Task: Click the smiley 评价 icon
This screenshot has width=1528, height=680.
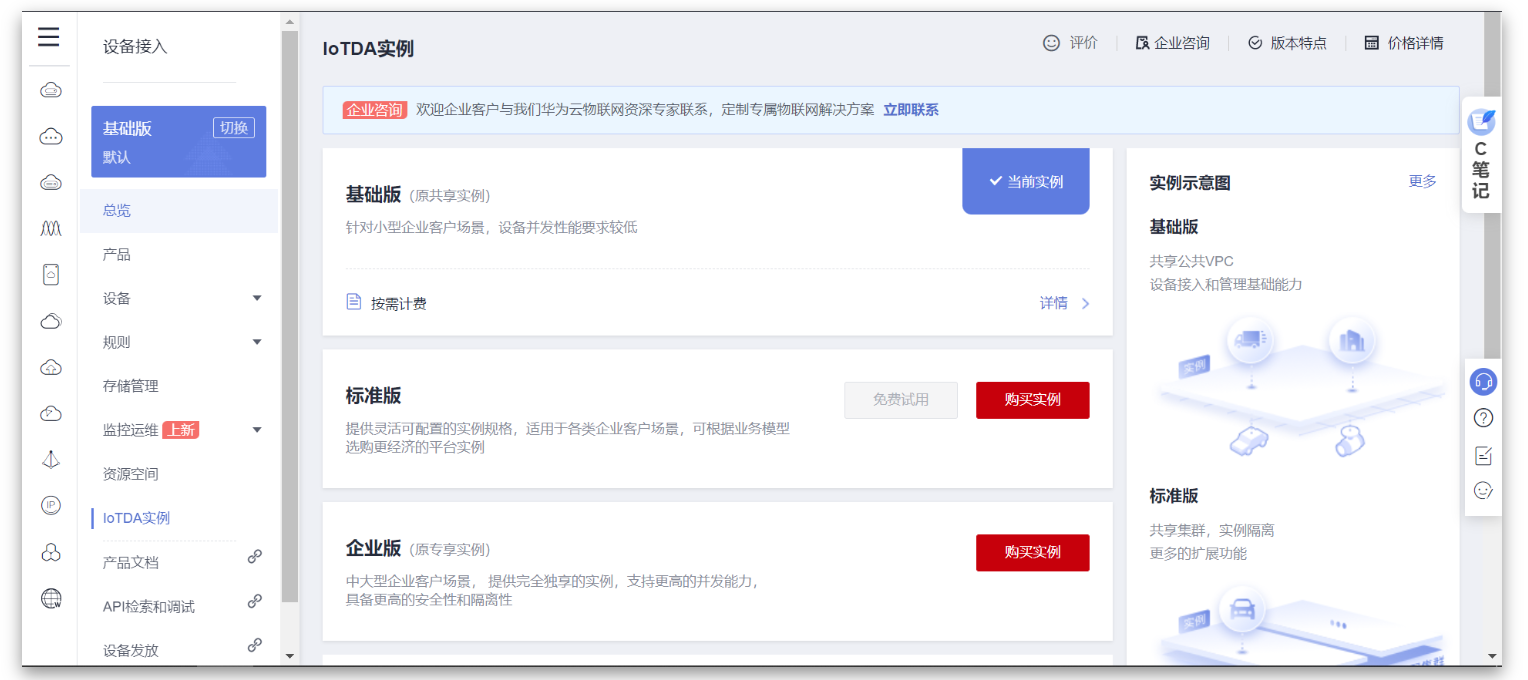Action: (1051, 43)
